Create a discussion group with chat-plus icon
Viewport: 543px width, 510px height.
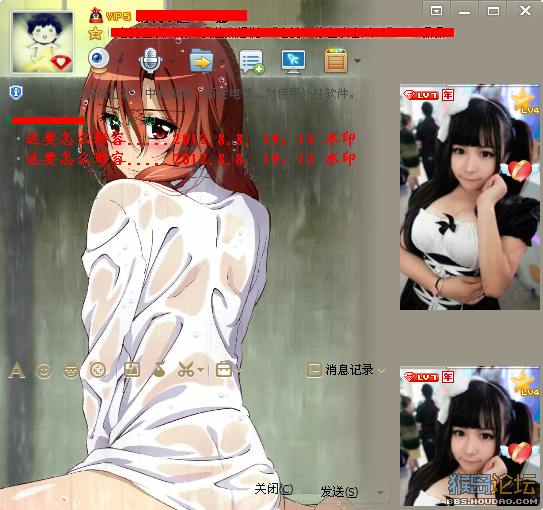click(x=252, y=61)
